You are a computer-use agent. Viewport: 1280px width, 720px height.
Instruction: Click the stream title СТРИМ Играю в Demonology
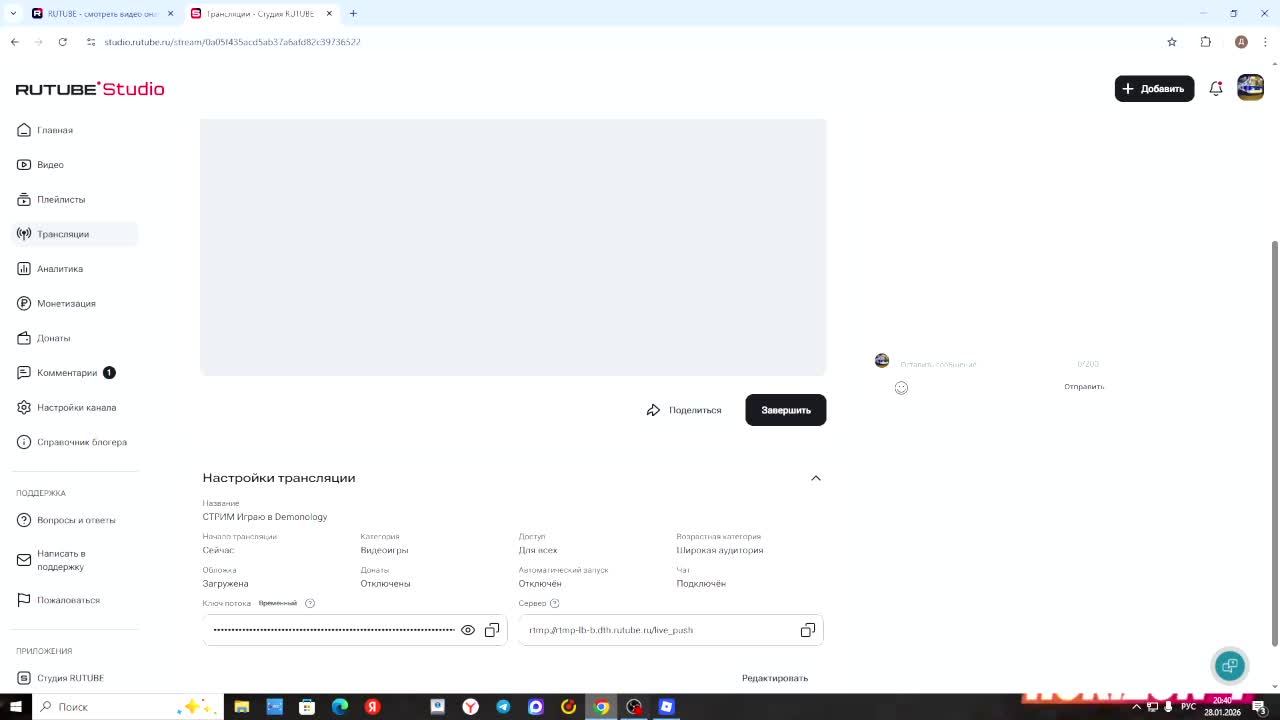265,517
